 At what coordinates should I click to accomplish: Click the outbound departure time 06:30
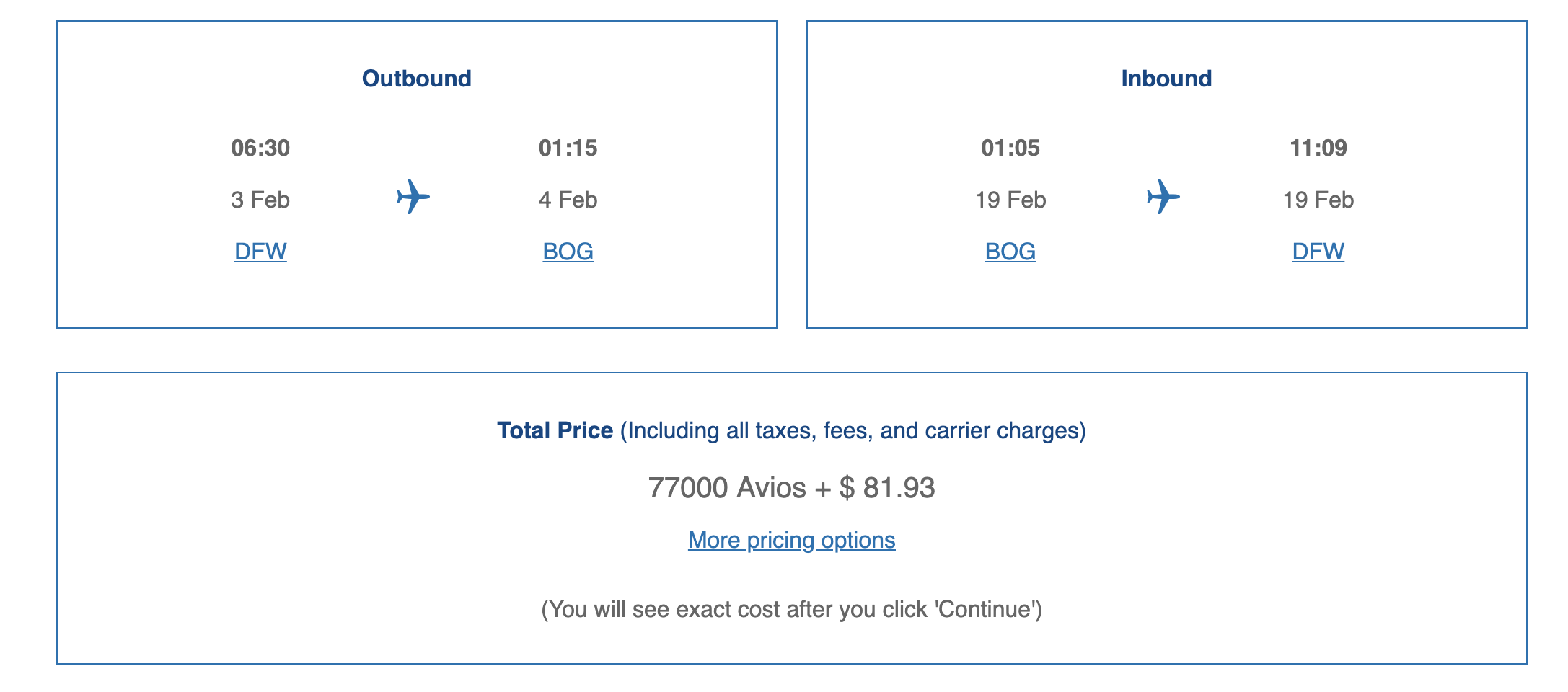pos(260,148)
